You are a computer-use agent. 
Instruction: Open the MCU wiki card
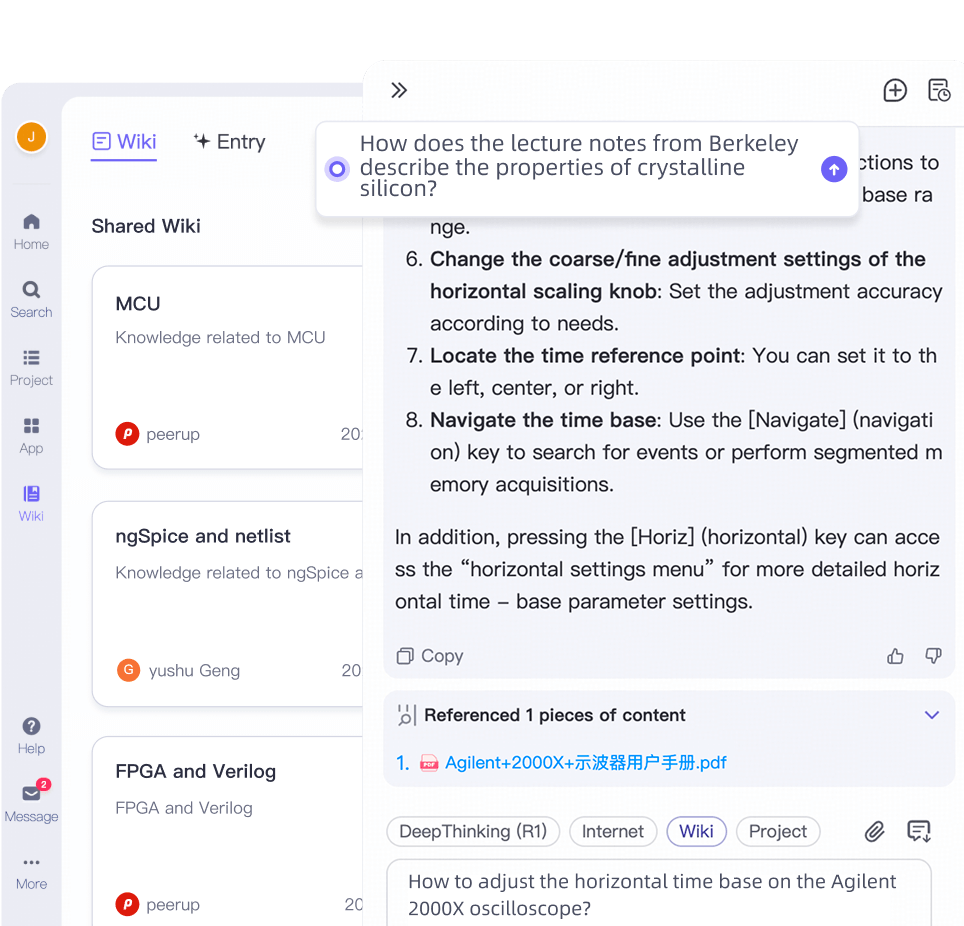227,368
